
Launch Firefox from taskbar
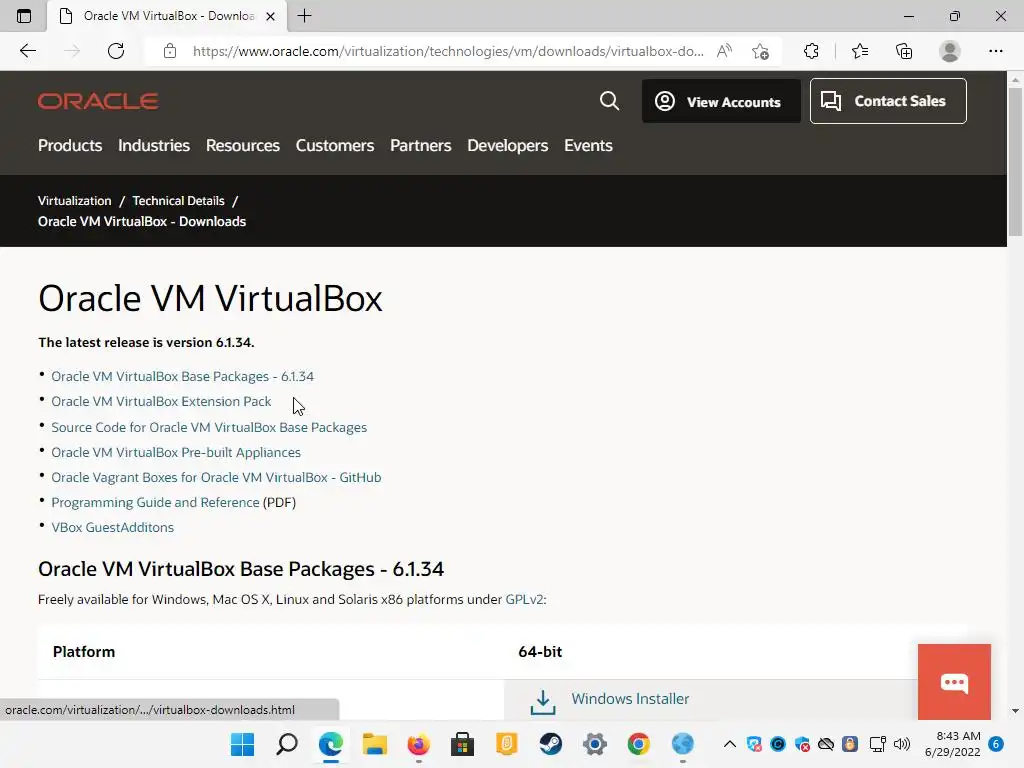(419, 744)
